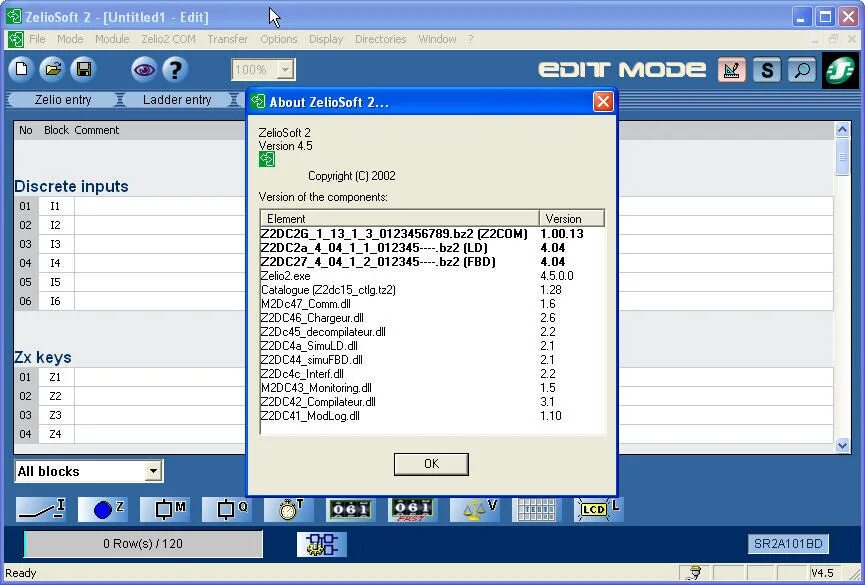
Task: Select the M2DC43_Monitoring.dll row
Action: click(x=432, y=388)
